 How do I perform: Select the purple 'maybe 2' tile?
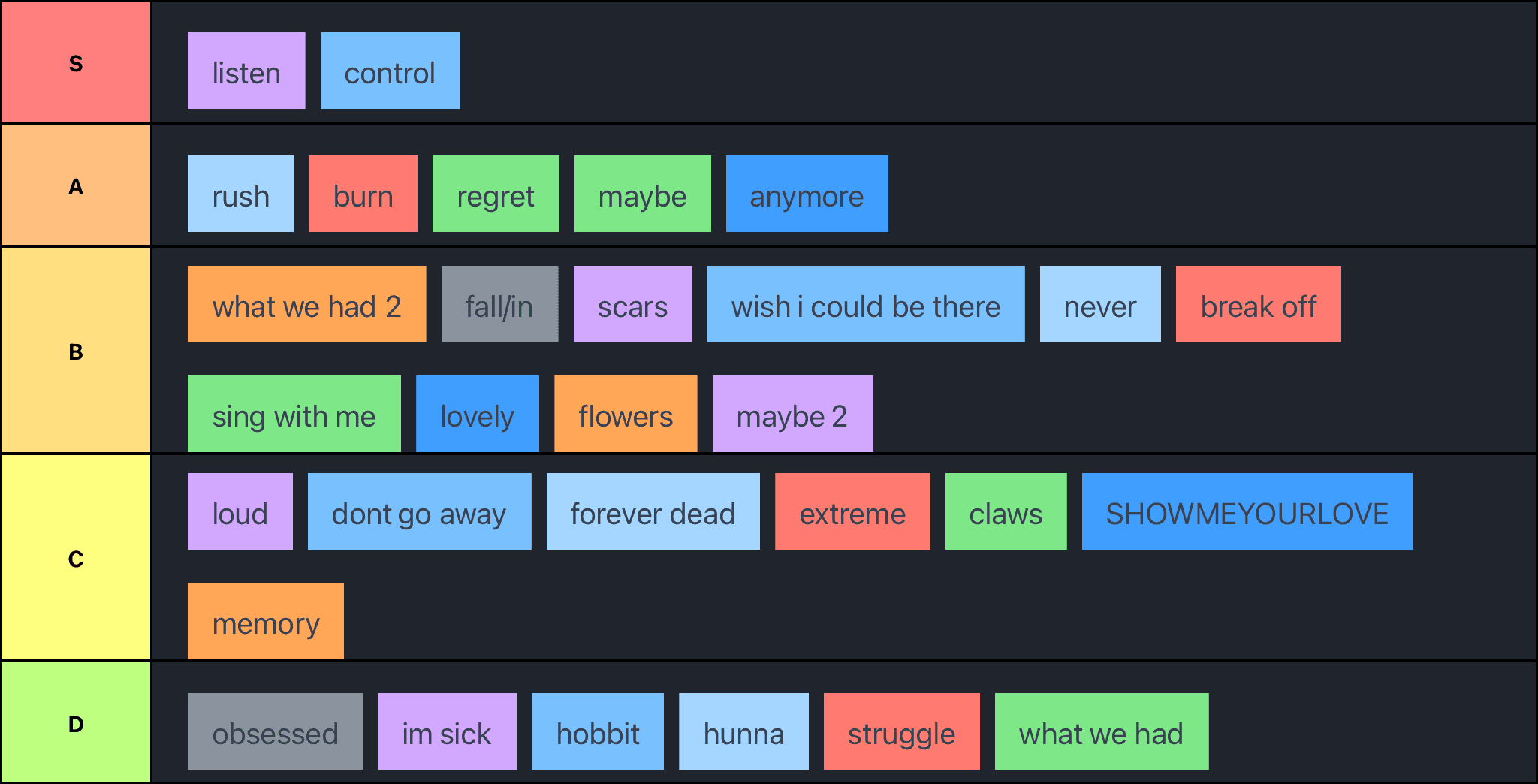pos(792,415)
